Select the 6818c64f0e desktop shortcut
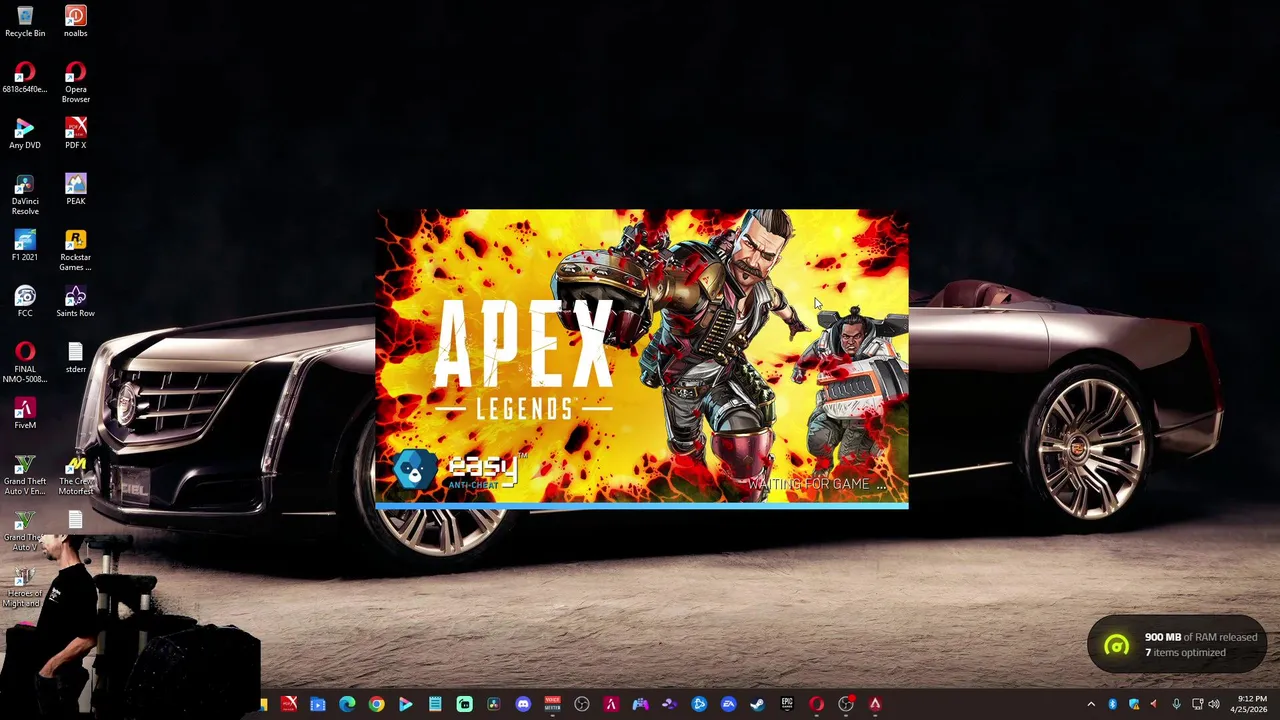This screenshot has width=1280, height=720. coord(25,77)
